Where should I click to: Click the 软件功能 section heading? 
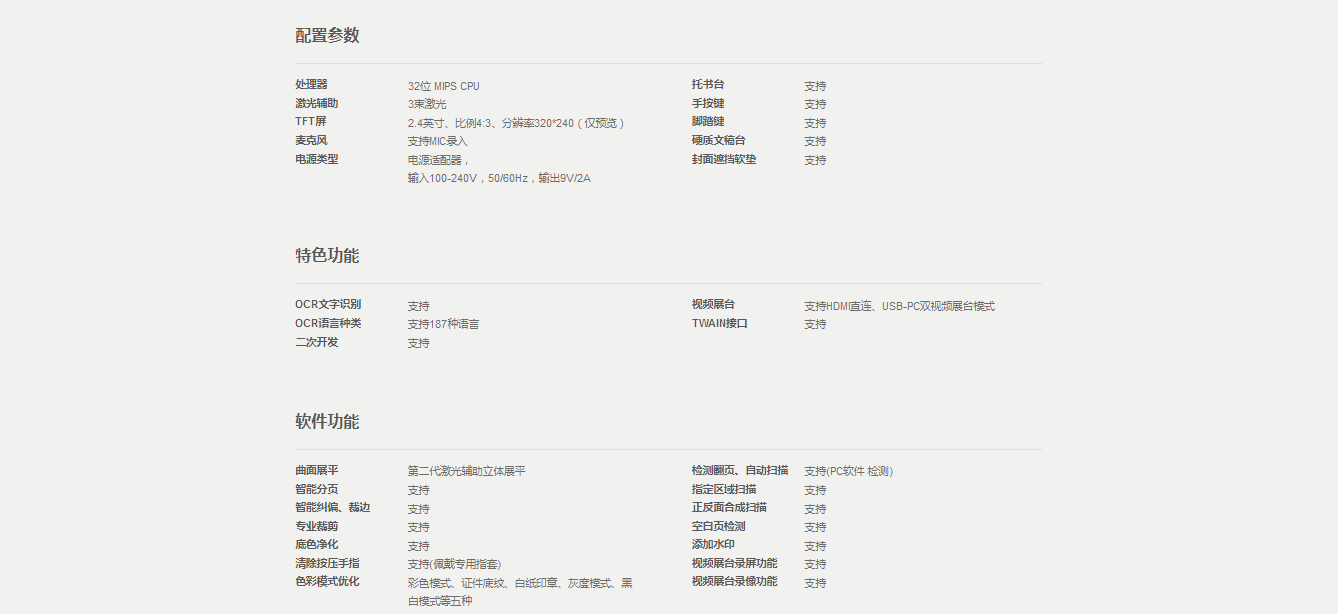(327, 422)
